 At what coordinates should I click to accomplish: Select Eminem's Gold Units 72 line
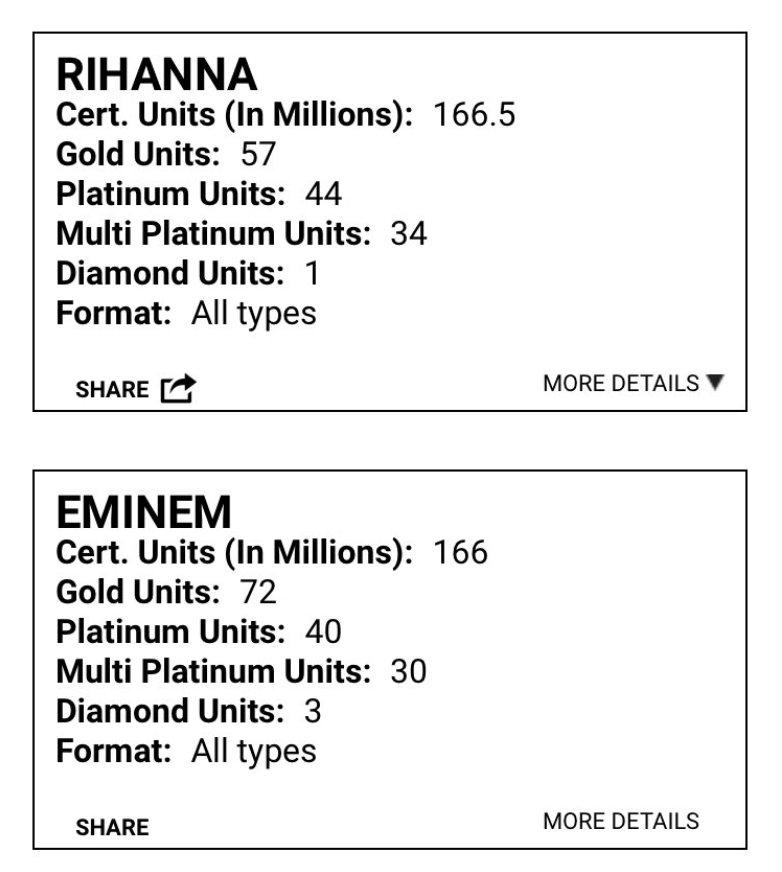(166, 592)
